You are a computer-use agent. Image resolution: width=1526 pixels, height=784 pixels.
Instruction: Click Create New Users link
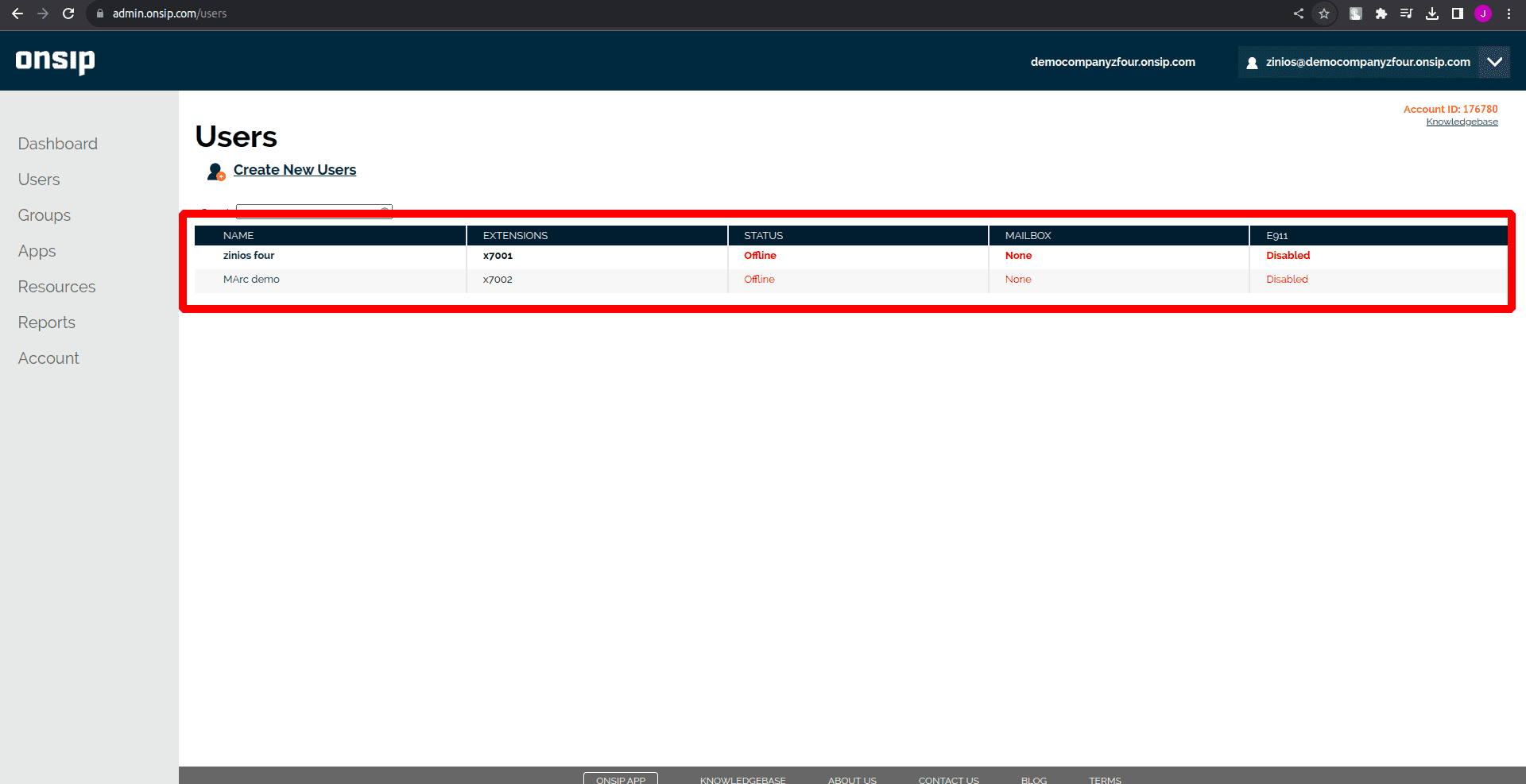295,170
